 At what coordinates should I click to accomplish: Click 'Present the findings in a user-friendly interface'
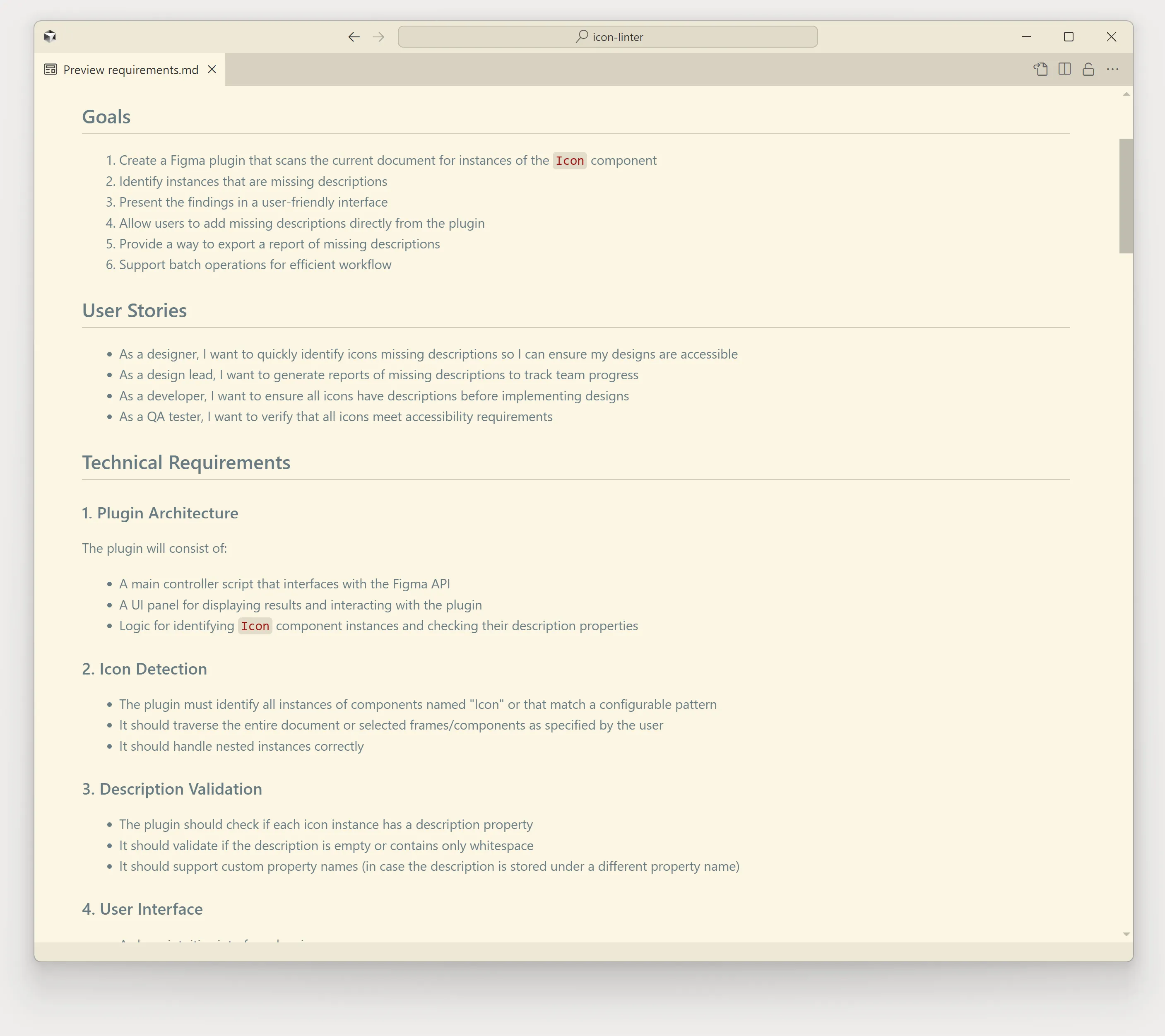coord(254,202)
